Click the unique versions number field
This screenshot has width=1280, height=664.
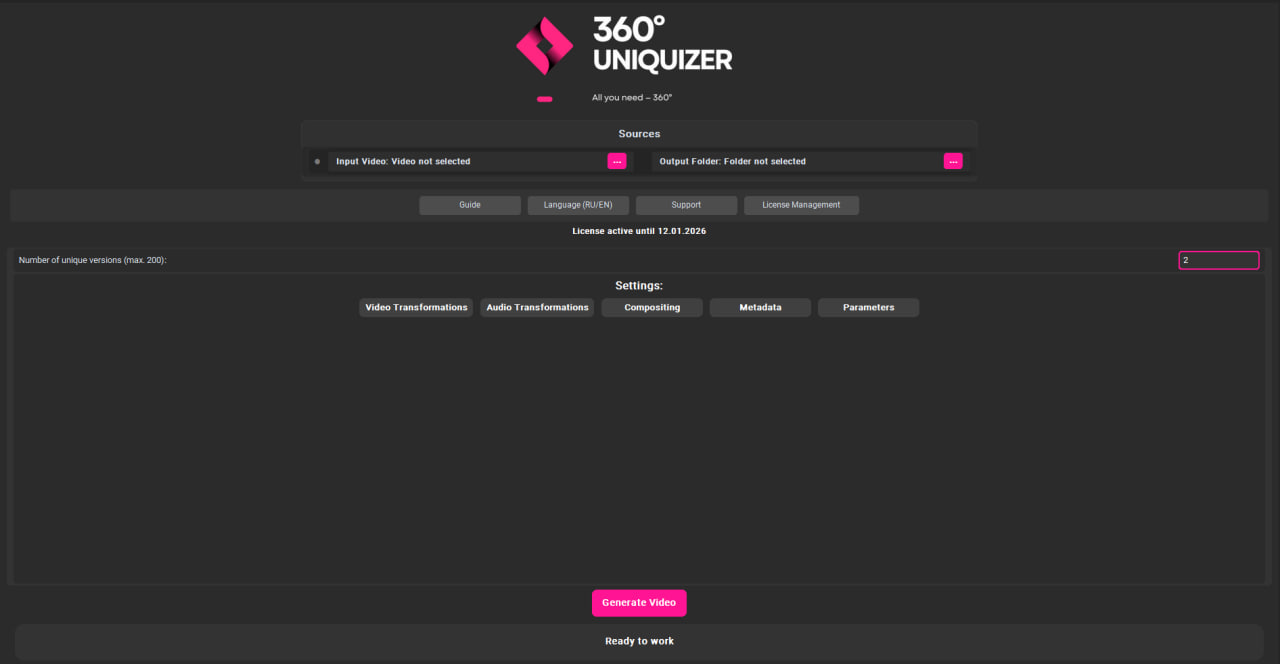[1218, 259]
